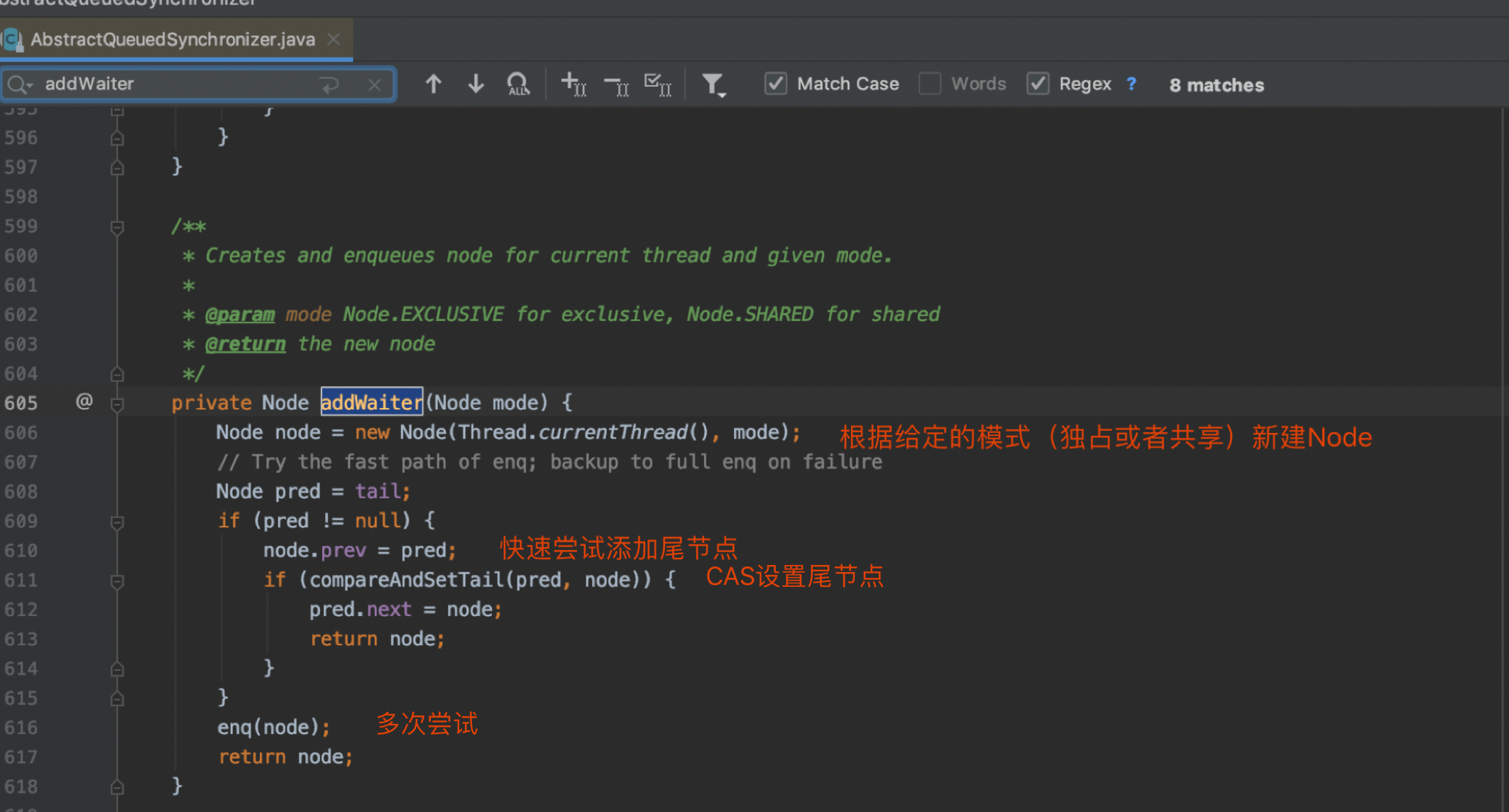Select all occurrences icon in find bar
Viewport: 1509px width, 812px height.
tap(658, 85)
